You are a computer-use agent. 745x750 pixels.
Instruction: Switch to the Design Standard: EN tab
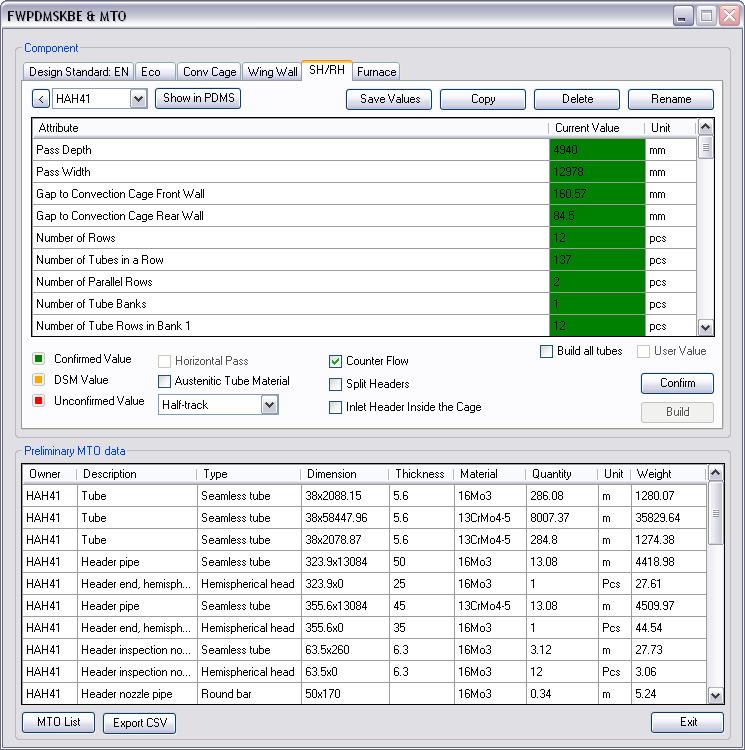[x=78, y=72]
